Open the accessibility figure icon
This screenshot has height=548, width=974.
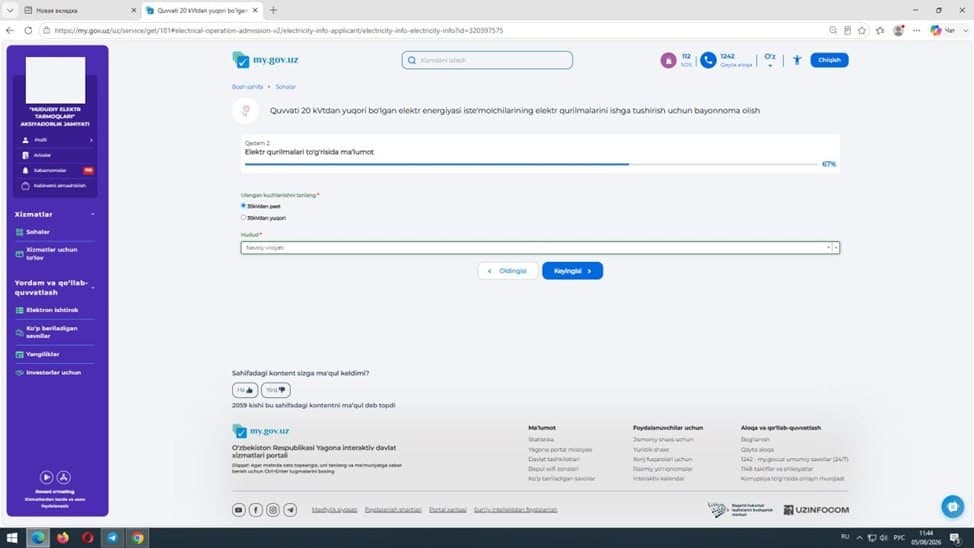click(x=797, y=60)
